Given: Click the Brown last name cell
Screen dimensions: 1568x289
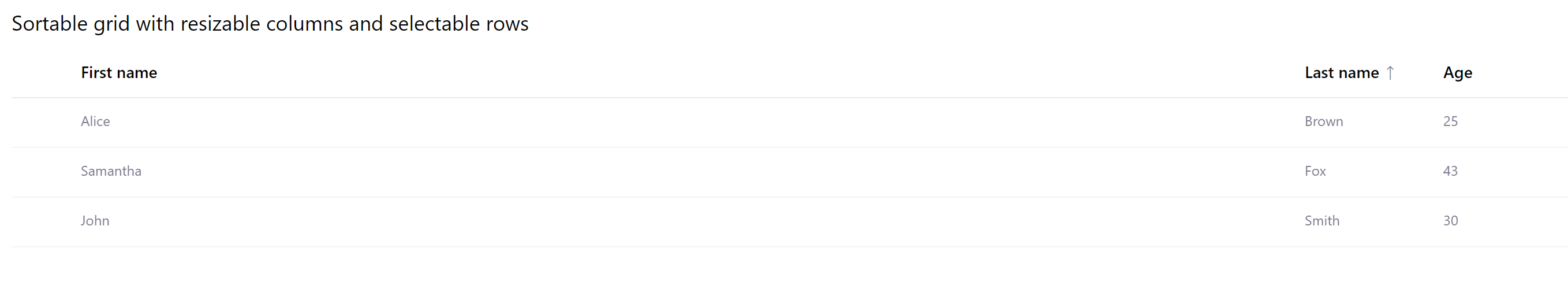Looking at the screenshot, I should (1323, 121).
